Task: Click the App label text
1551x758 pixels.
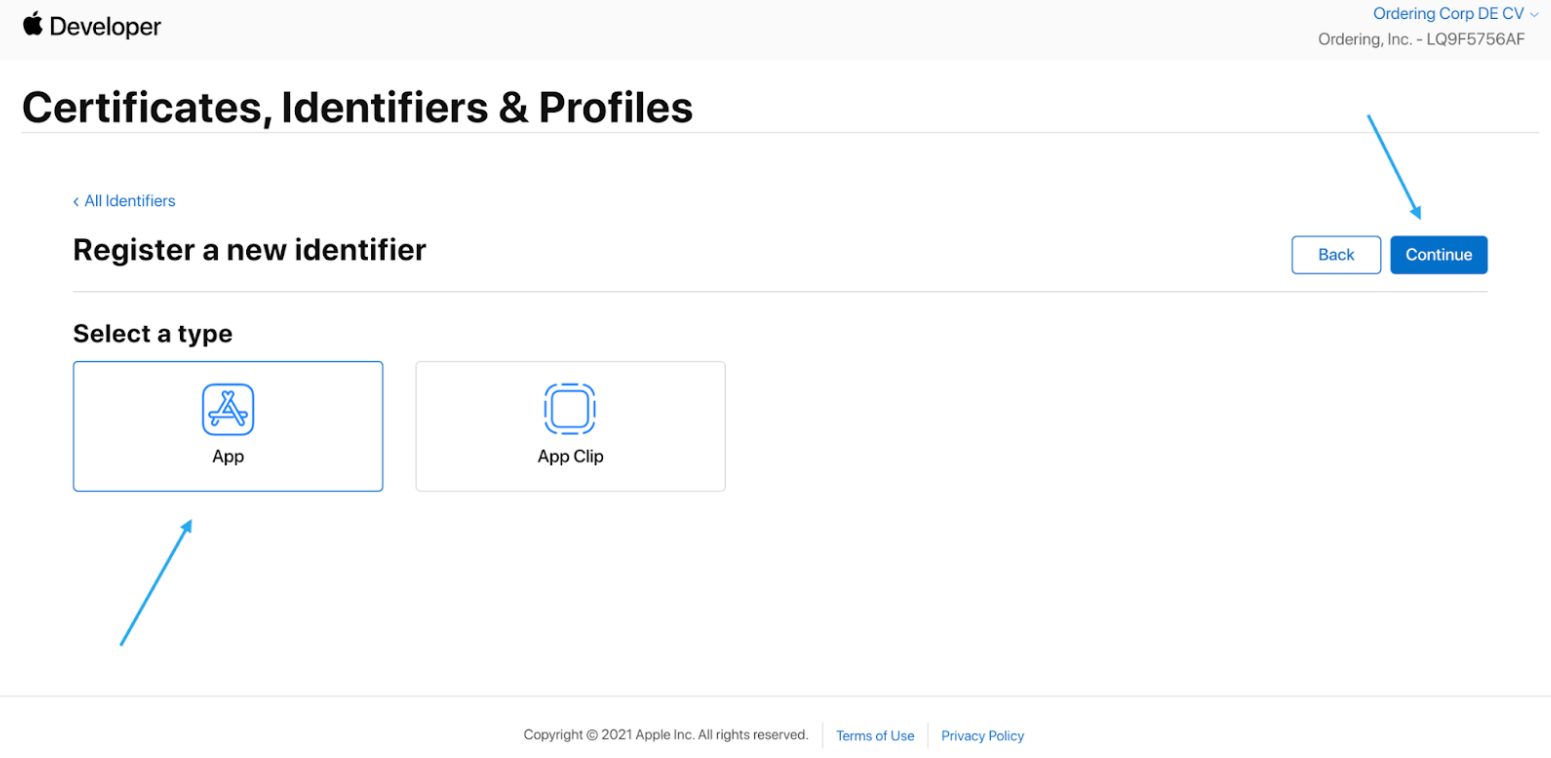Action: click(x=228, y=457)
